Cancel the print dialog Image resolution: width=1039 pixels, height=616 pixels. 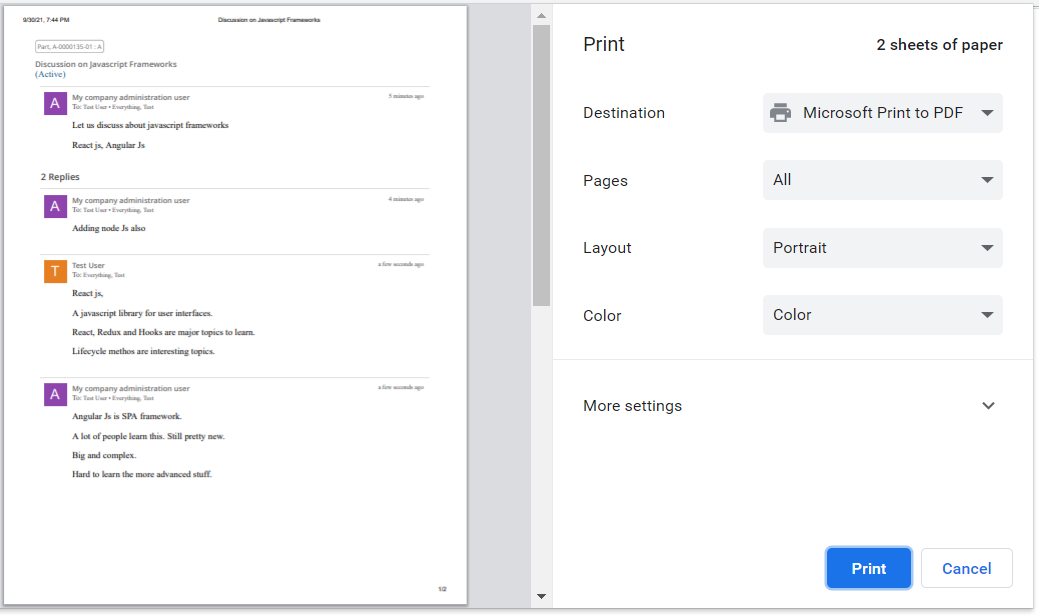(966, 568)
